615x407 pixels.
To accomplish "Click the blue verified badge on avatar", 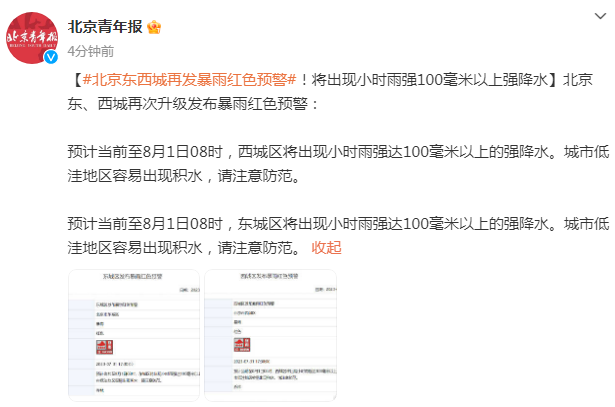I will [51, 57].
